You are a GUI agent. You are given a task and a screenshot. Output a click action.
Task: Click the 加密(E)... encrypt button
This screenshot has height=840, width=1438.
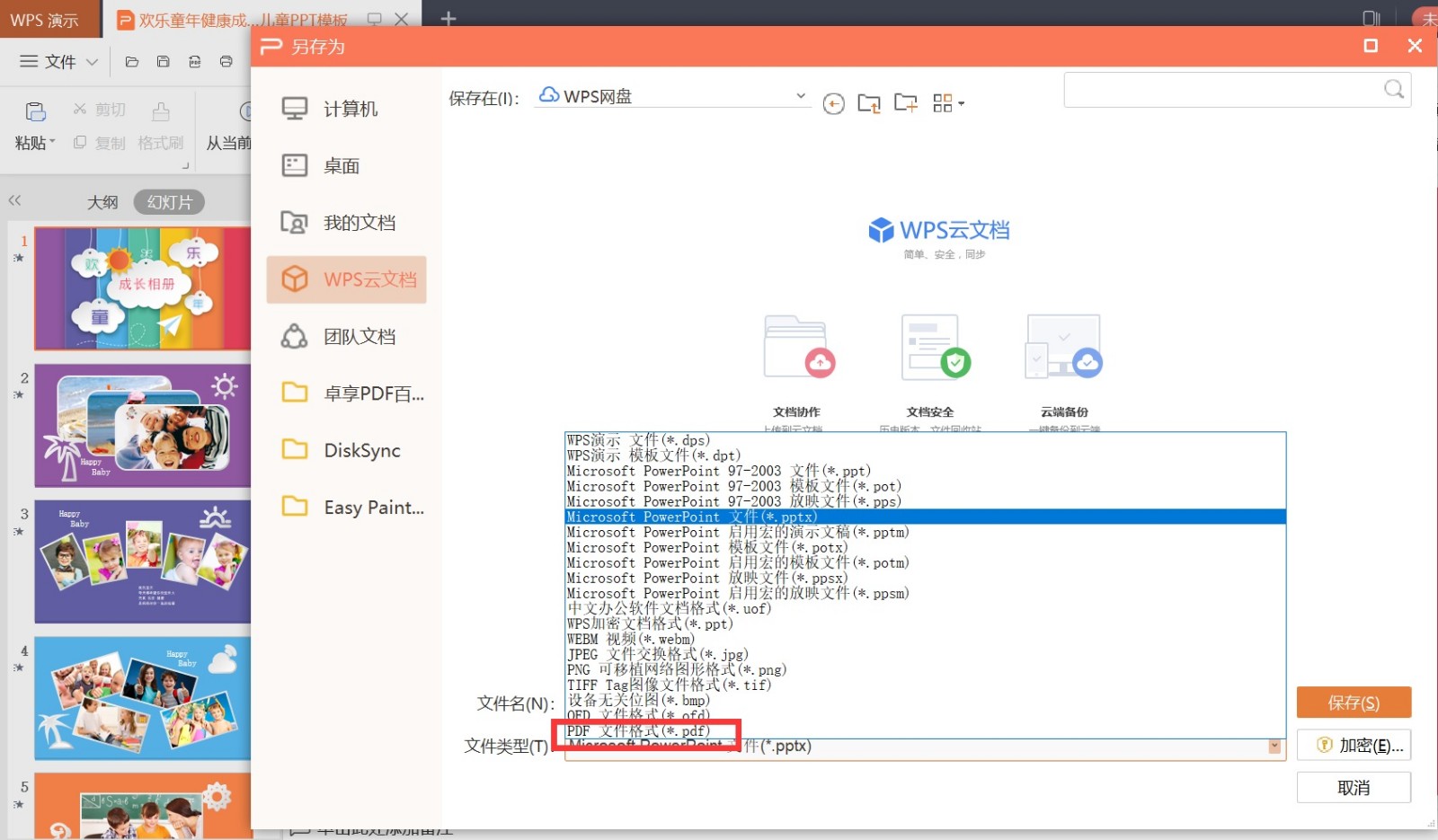click(1354, 746)
